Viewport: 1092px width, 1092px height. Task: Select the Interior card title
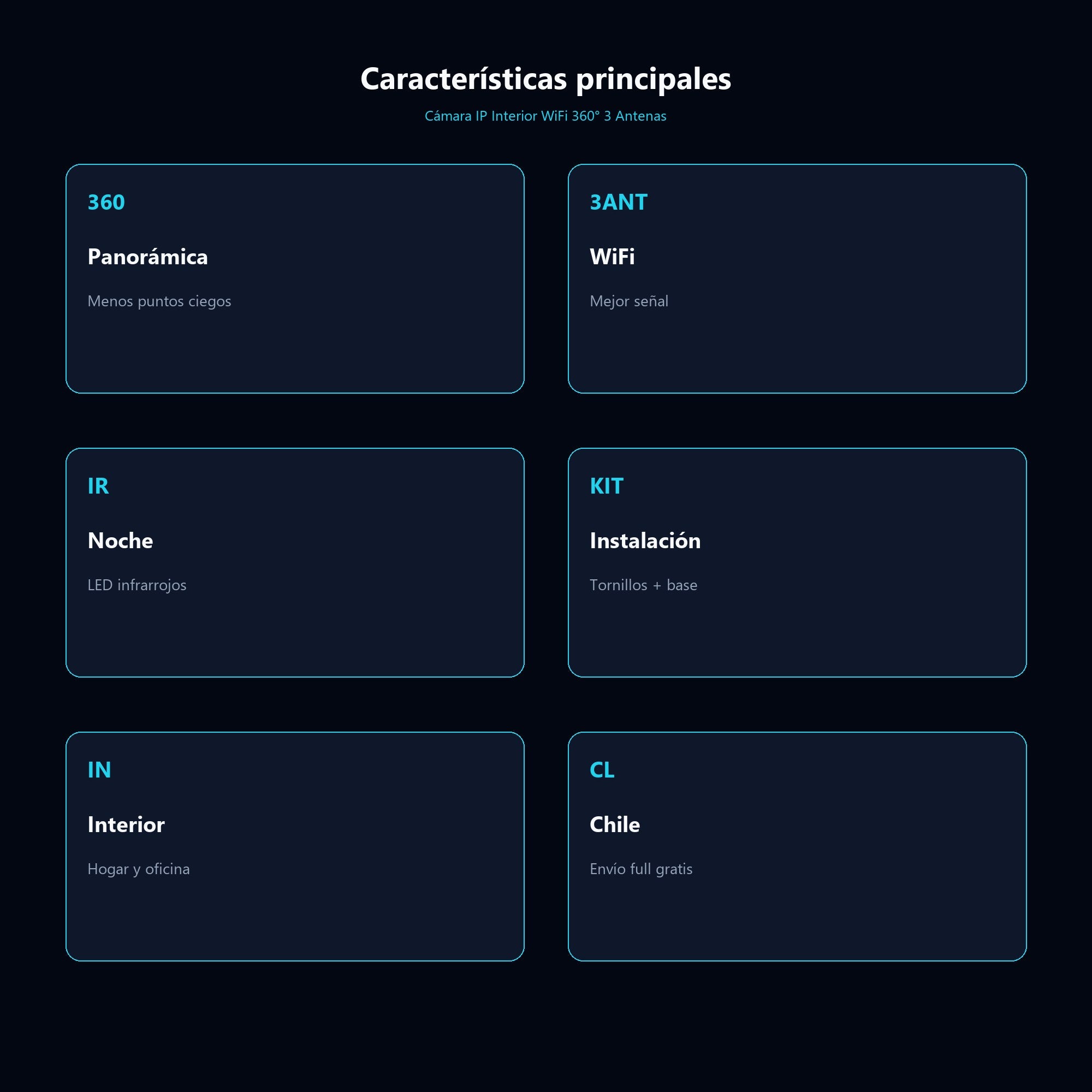pyautogui.click(x=126, y=824)
